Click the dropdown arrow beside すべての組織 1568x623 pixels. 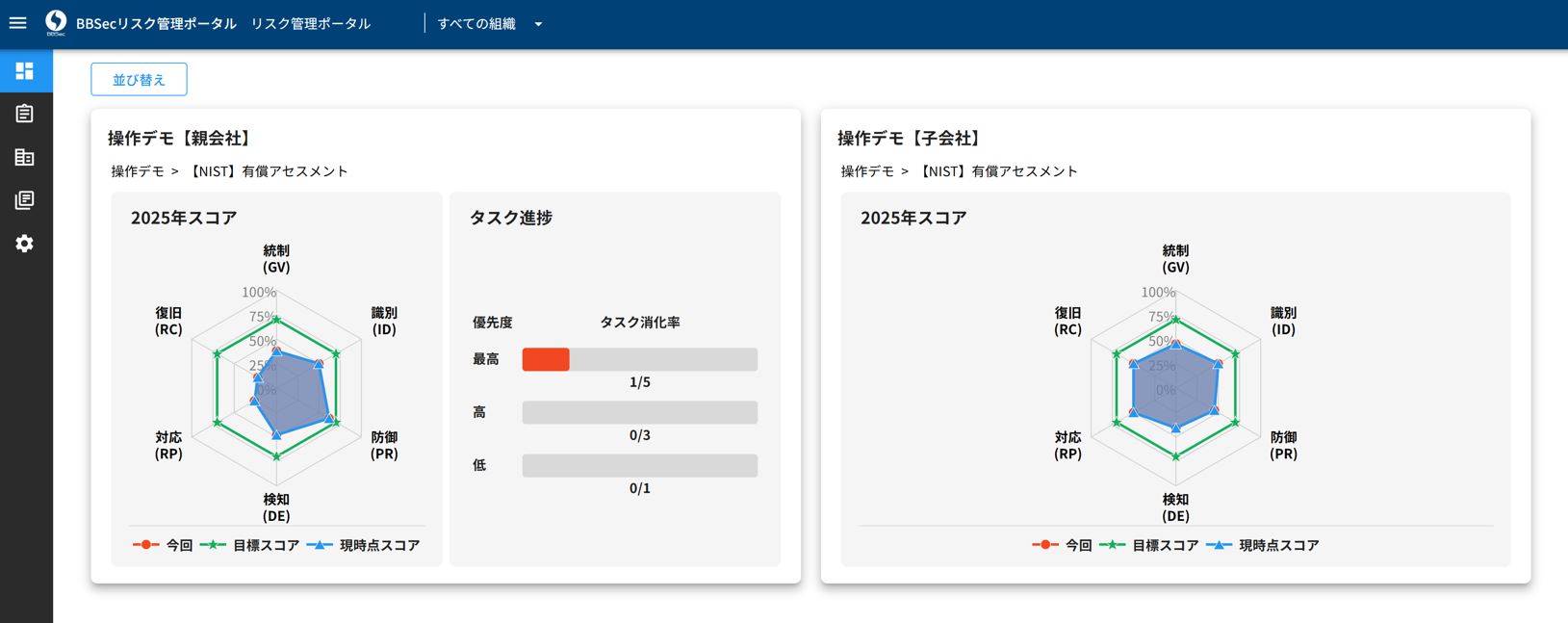(538, 24)
